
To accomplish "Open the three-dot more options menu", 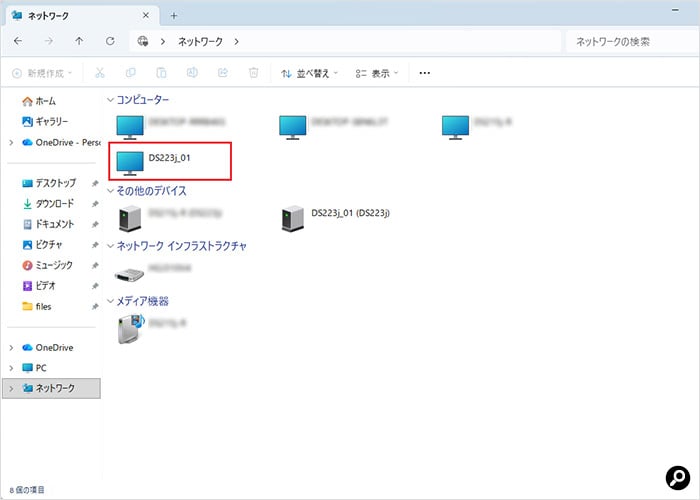I will [425, 73].
